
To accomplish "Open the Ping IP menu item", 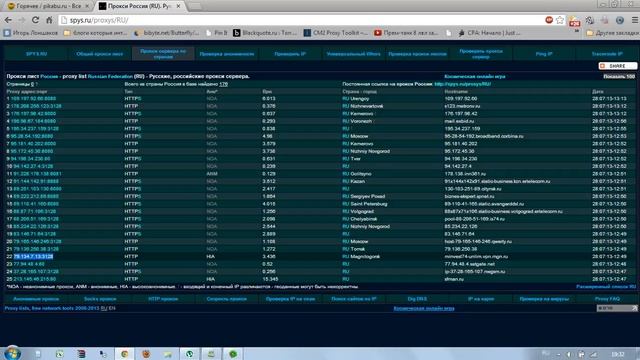I will [544, 54].
